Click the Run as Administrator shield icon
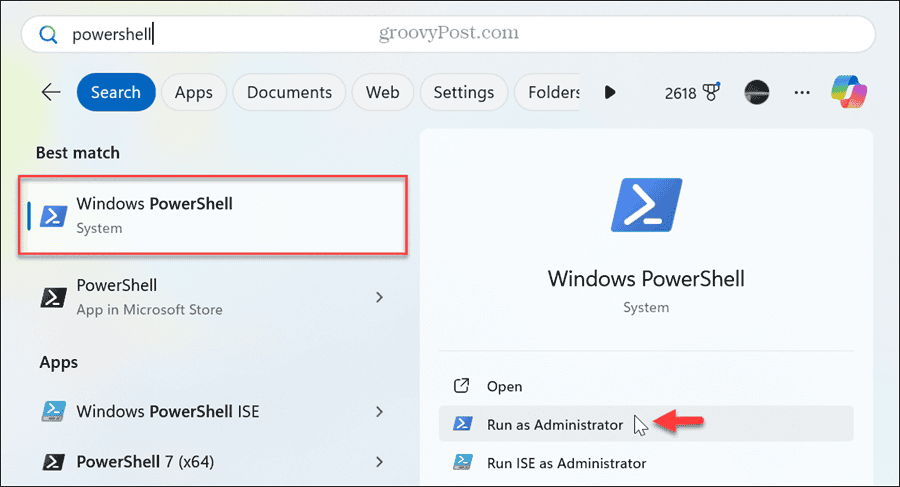The image size is (900, 487). point(463,424)
